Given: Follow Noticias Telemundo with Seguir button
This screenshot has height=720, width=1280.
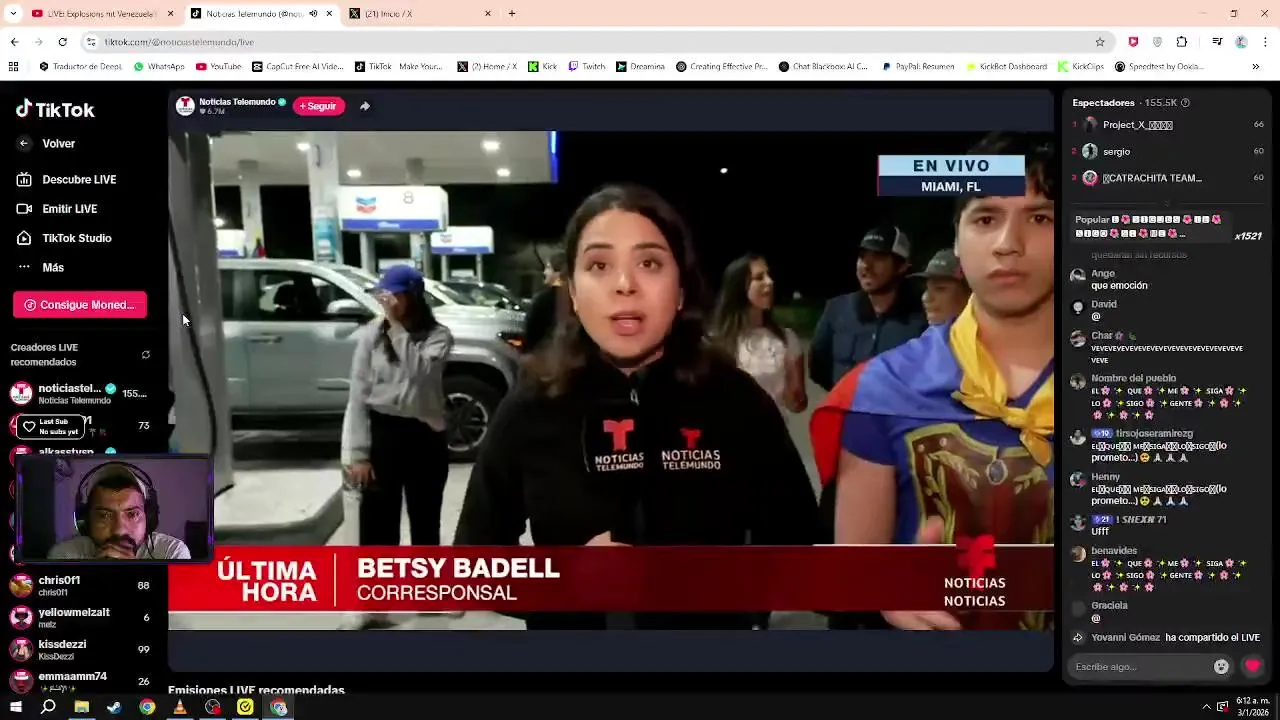Looking at the screenshot, I should (318, 106).
